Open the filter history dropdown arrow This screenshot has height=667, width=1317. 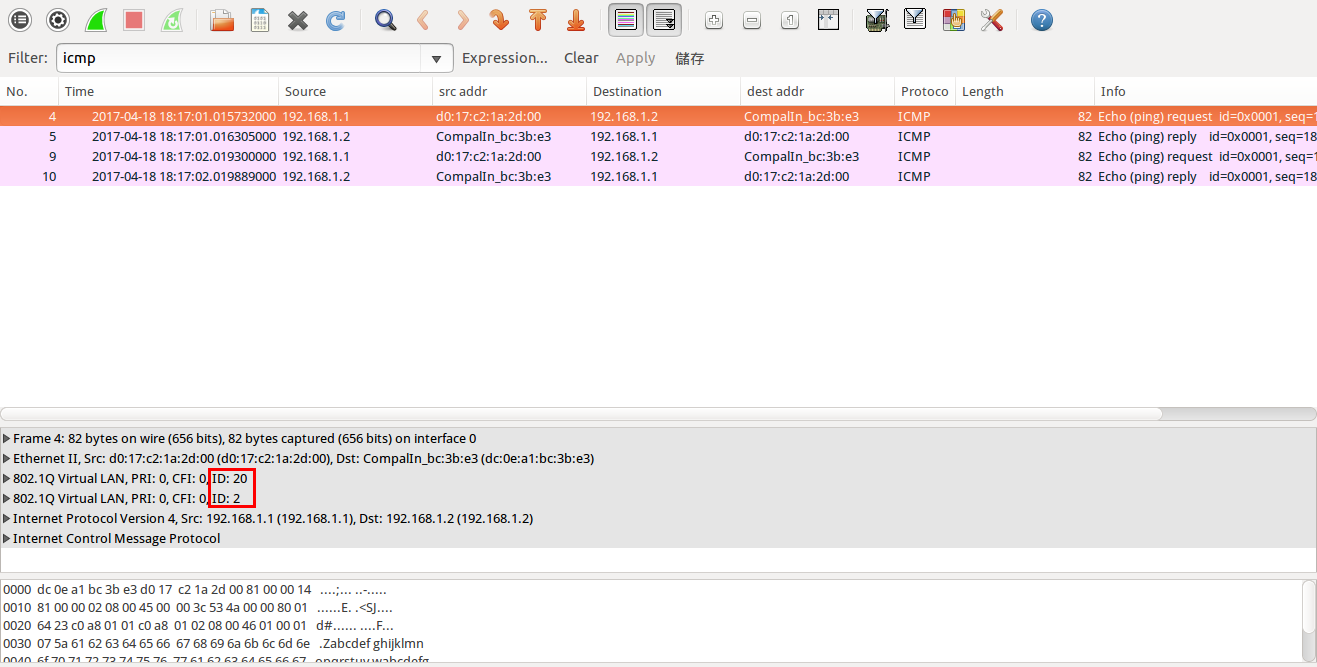(x=436, y=59)
